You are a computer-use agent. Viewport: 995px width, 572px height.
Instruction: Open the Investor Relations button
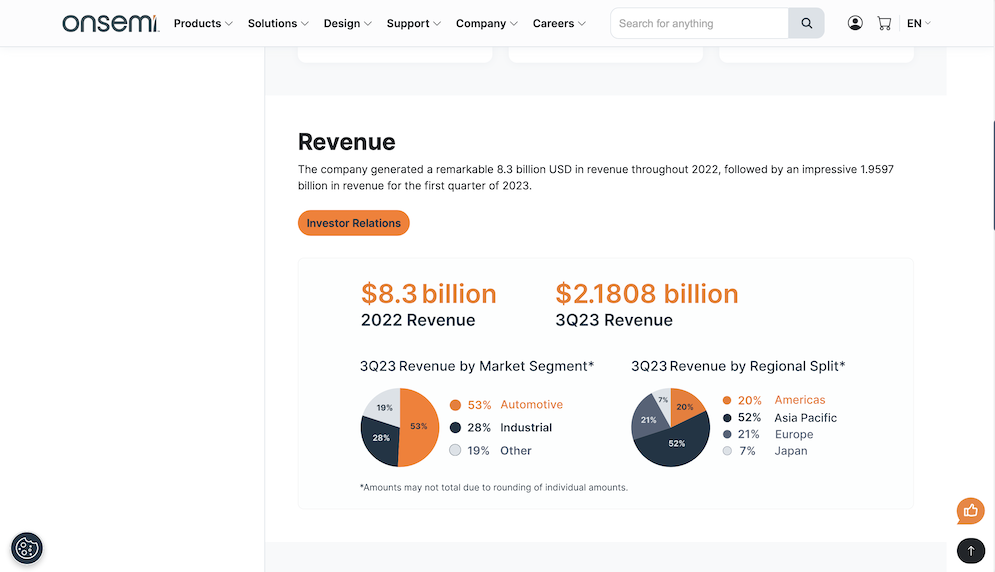coord(353,223)
